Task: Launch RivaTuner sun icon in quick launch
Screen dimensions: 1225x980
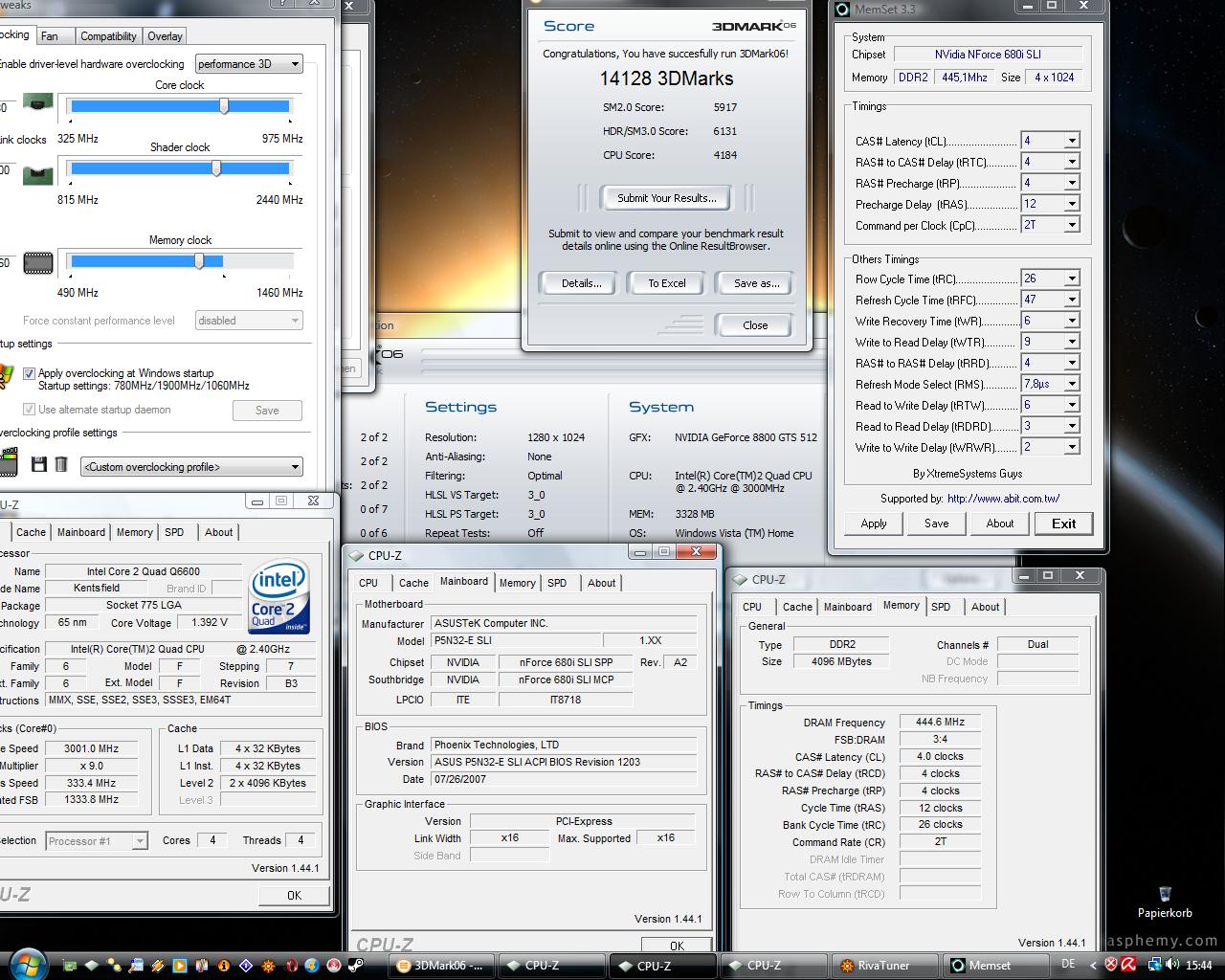Action: pyautogui.click(x=268, y=966)
